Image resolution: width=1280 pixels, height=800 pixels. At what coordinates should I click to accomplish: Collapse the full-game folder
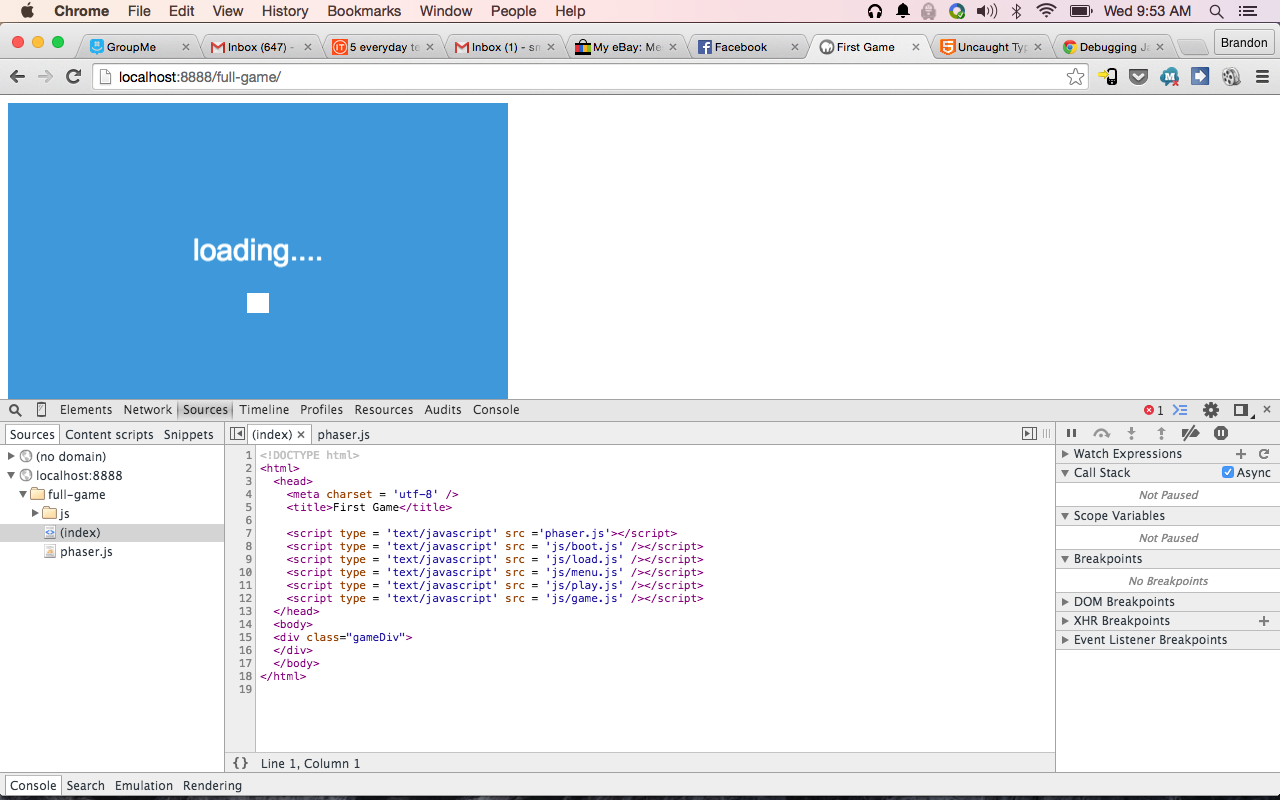click(23, 495)
